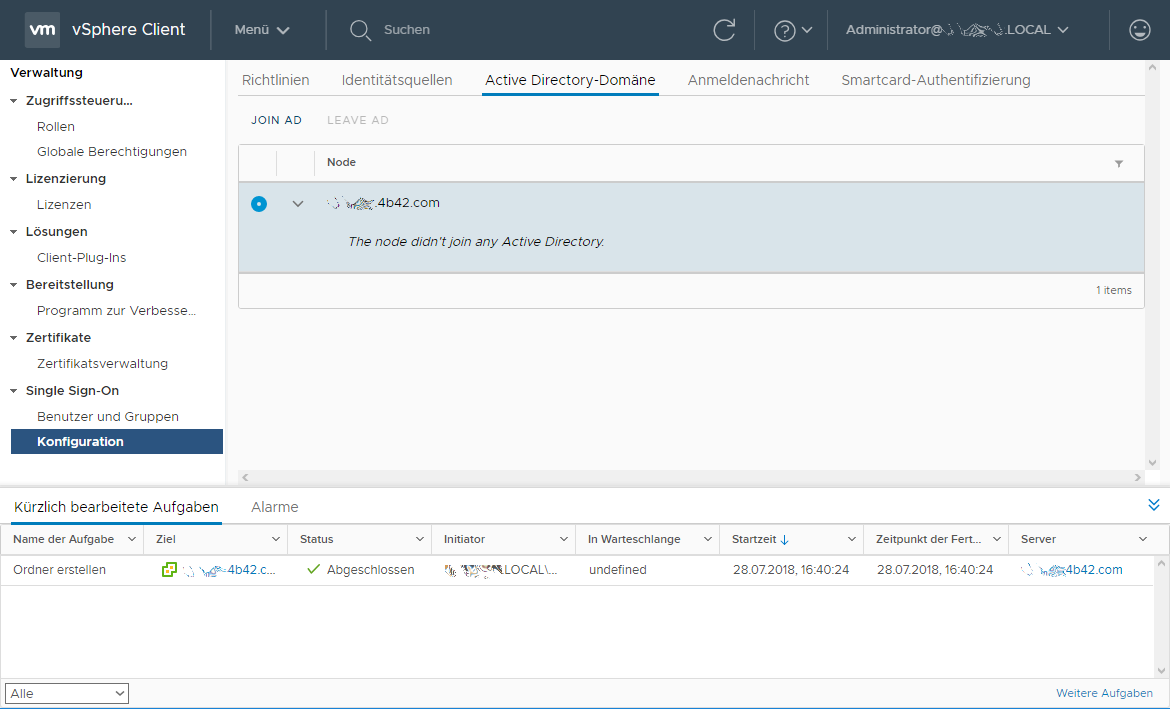Open the Smartcard-Authentifizierung tab
The image size is (1170, 709).
pos(936,80)
